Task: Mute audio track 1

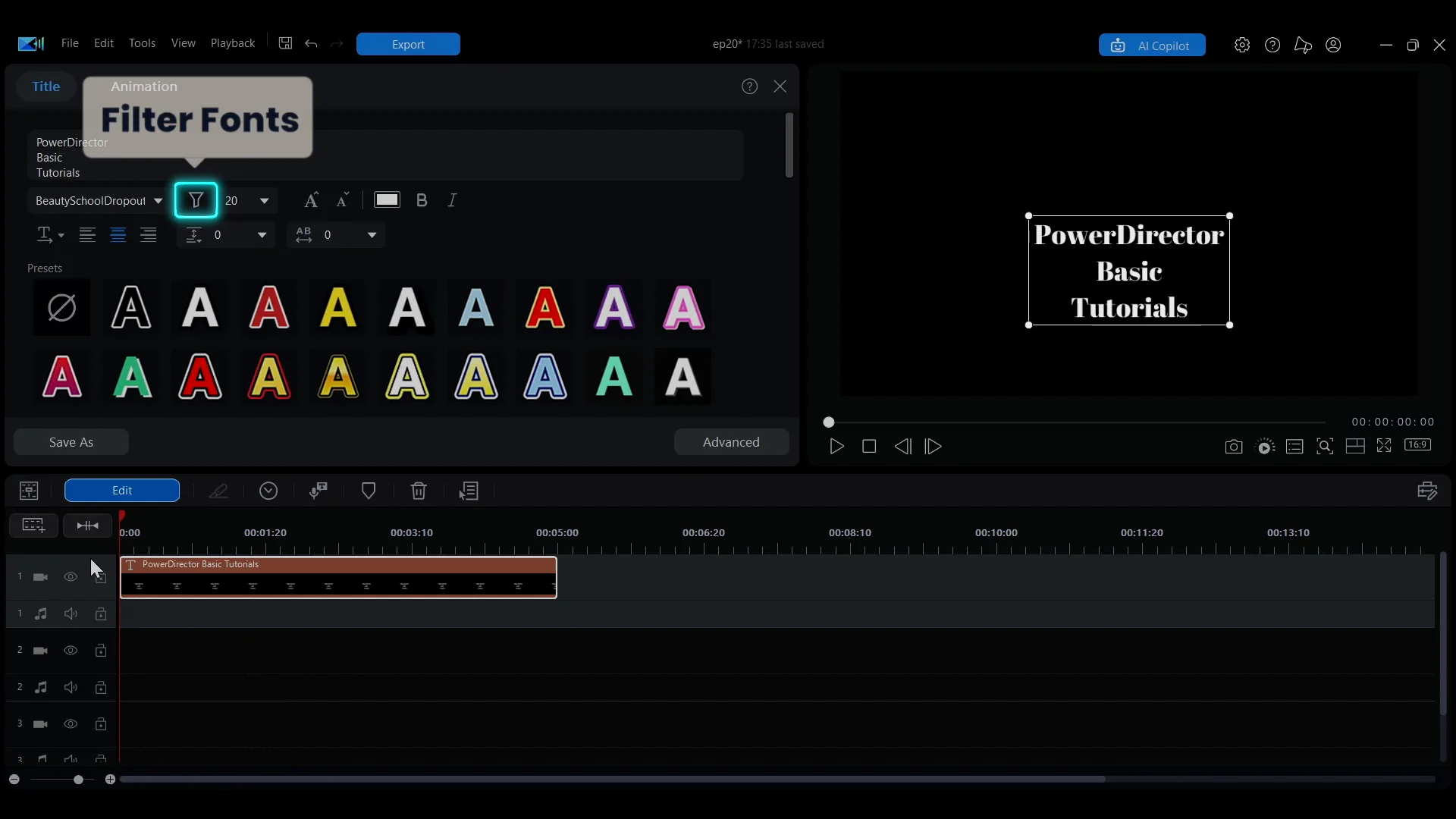Action: 71,613
